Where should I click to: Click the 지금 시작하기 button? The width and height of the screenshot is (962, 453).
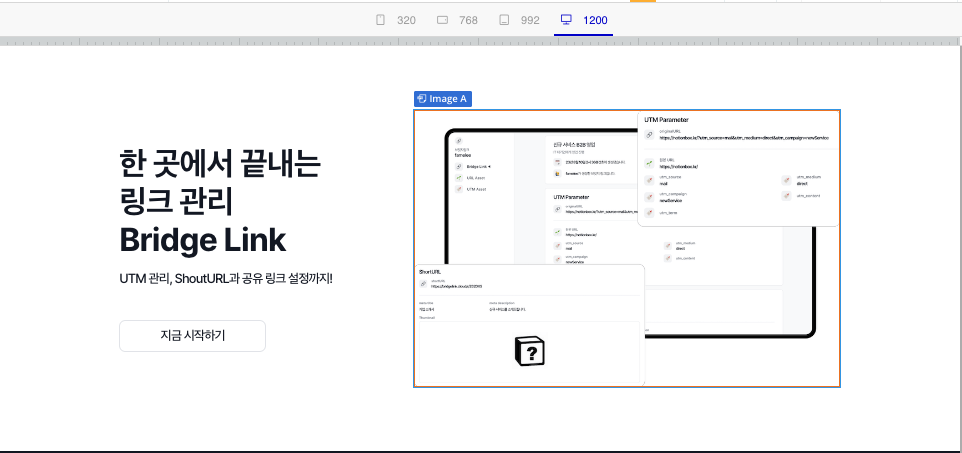193,336
